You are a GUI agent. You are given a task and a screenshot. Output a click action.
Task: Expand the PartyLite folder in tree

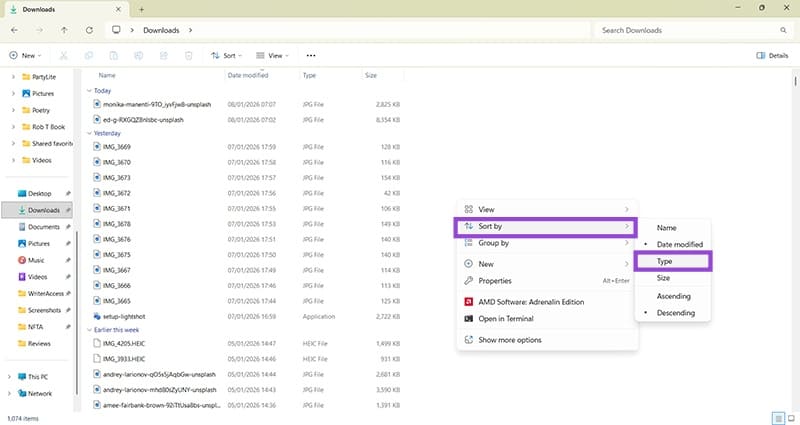pyautogui.click(x=13, y=77)
